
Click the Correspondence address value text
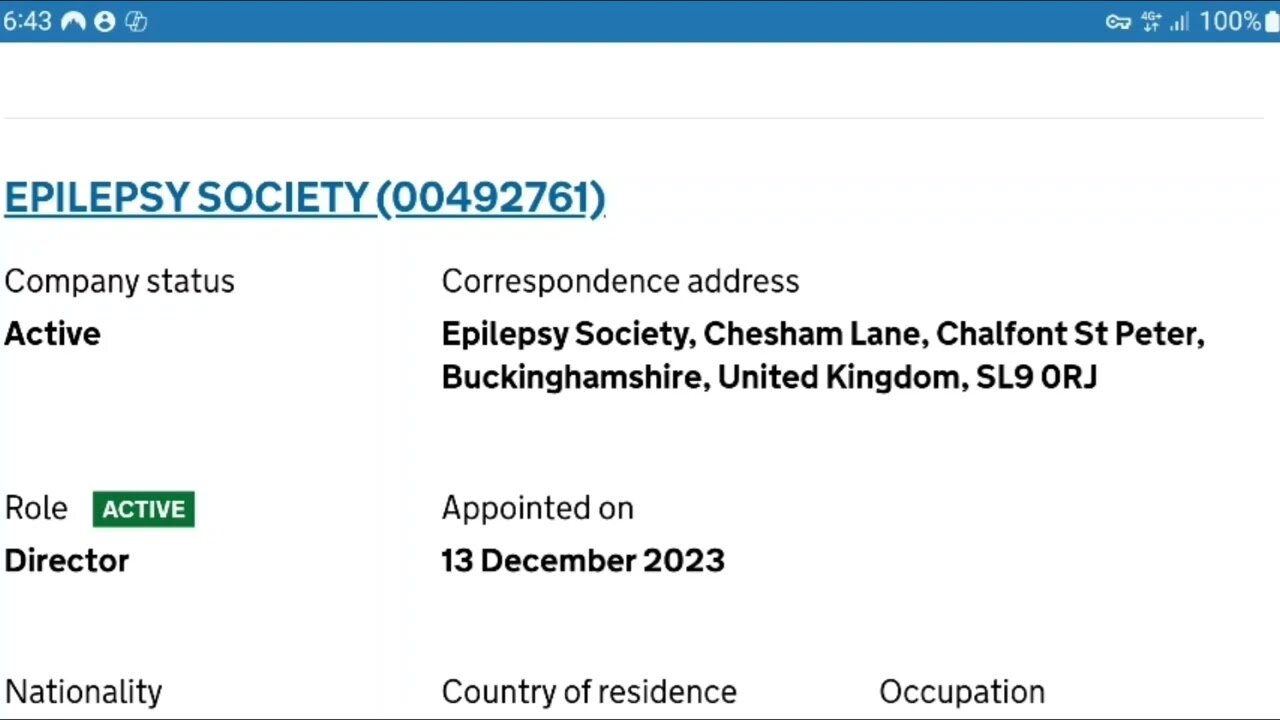822,355
